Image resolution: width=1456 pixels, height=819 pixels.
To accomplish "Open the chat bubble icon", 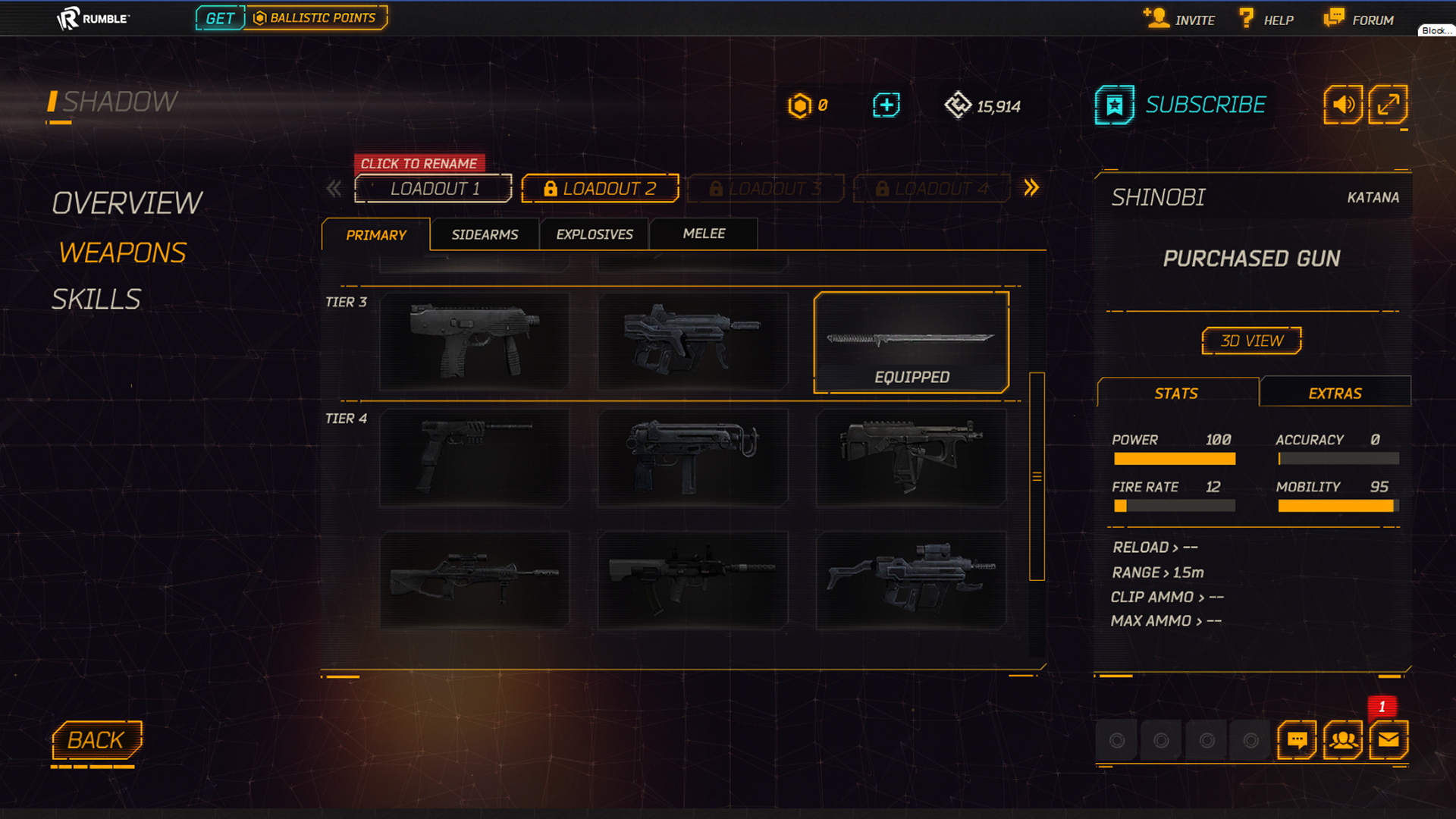I will 1297,739.
